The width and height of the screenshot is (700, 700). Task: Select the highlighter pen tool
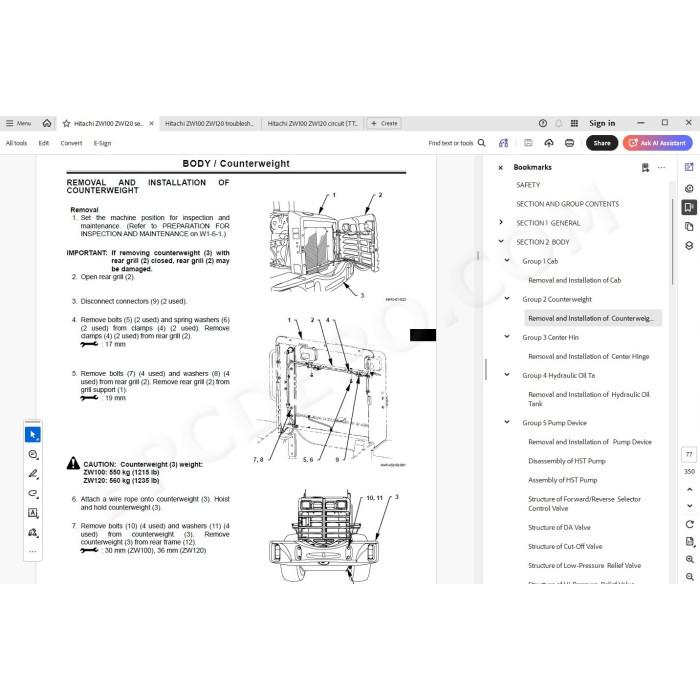click(33, 474)
